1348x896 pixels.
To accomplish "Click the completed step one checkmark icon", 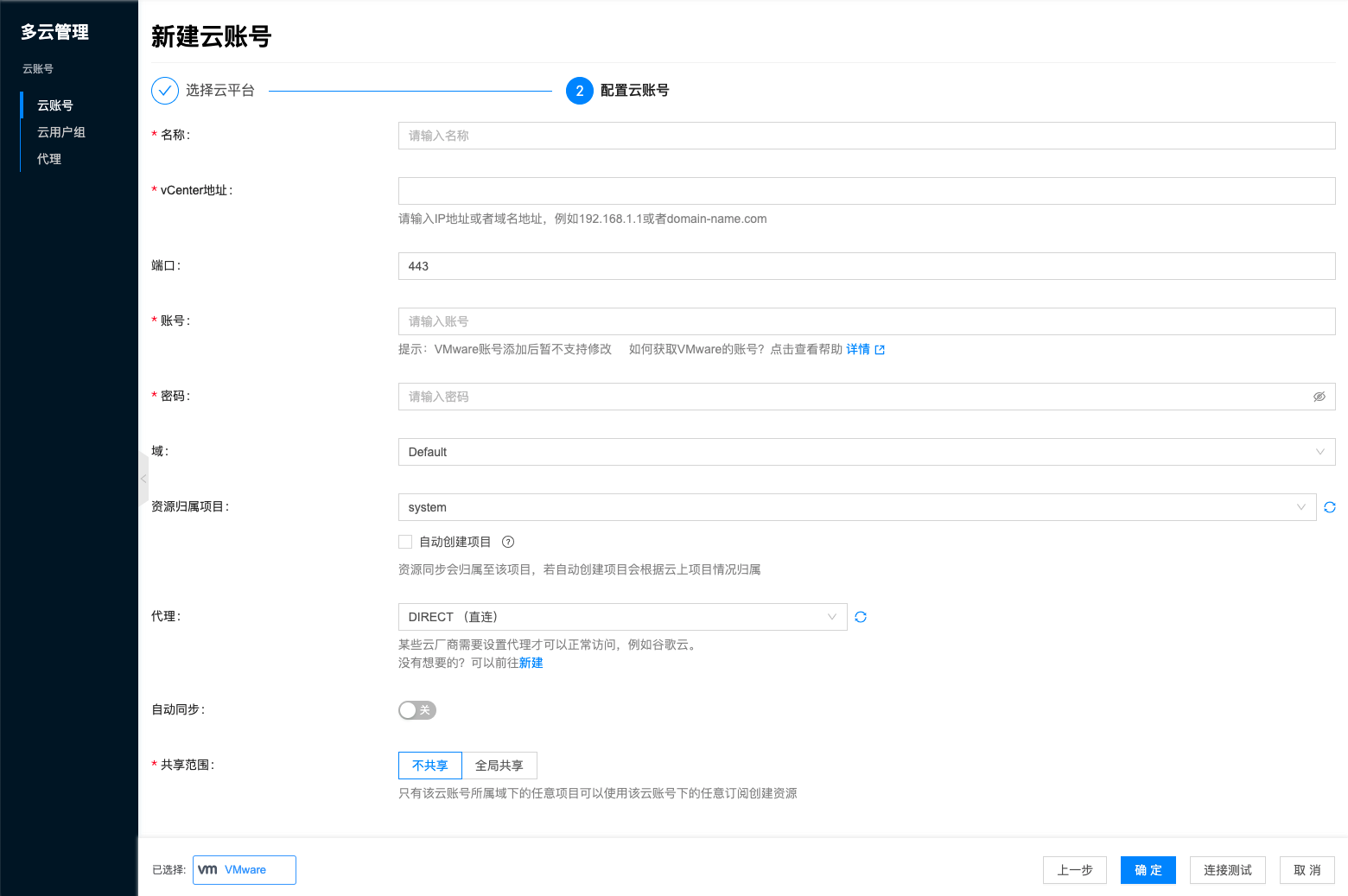I will (165, 91).
